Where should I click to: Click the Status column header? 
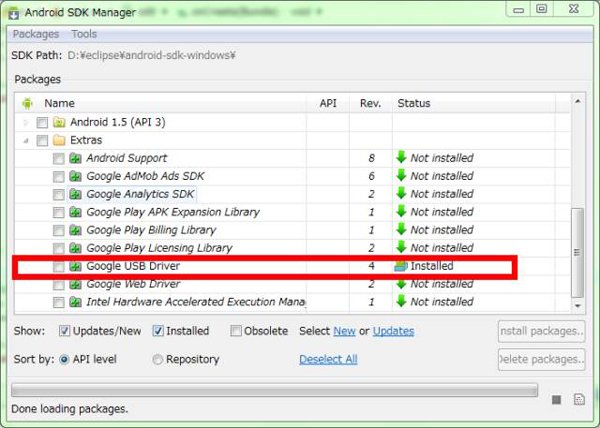point(474,103)
